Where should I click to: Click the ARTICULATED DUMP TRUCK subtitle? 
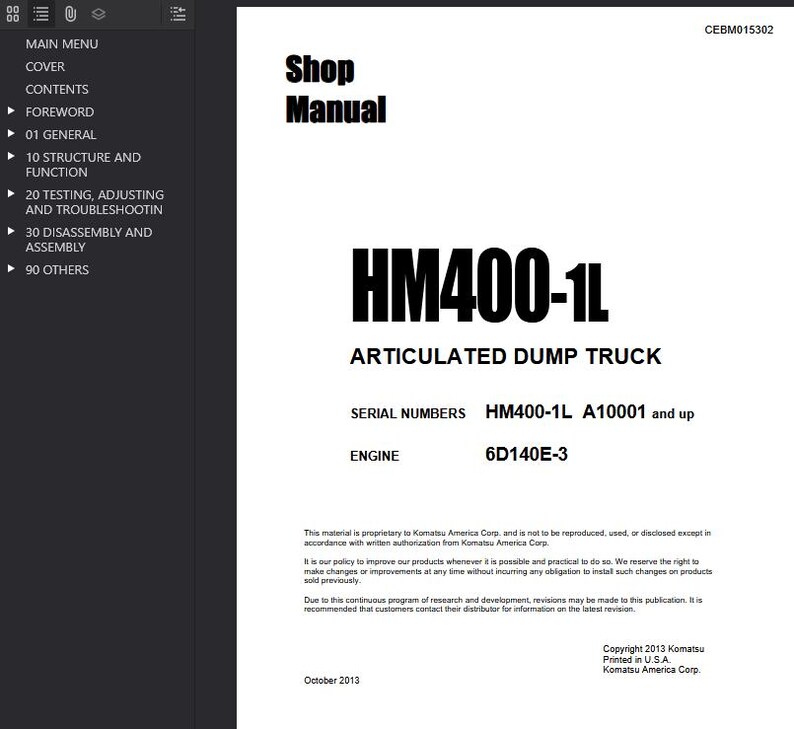point(505,356)
